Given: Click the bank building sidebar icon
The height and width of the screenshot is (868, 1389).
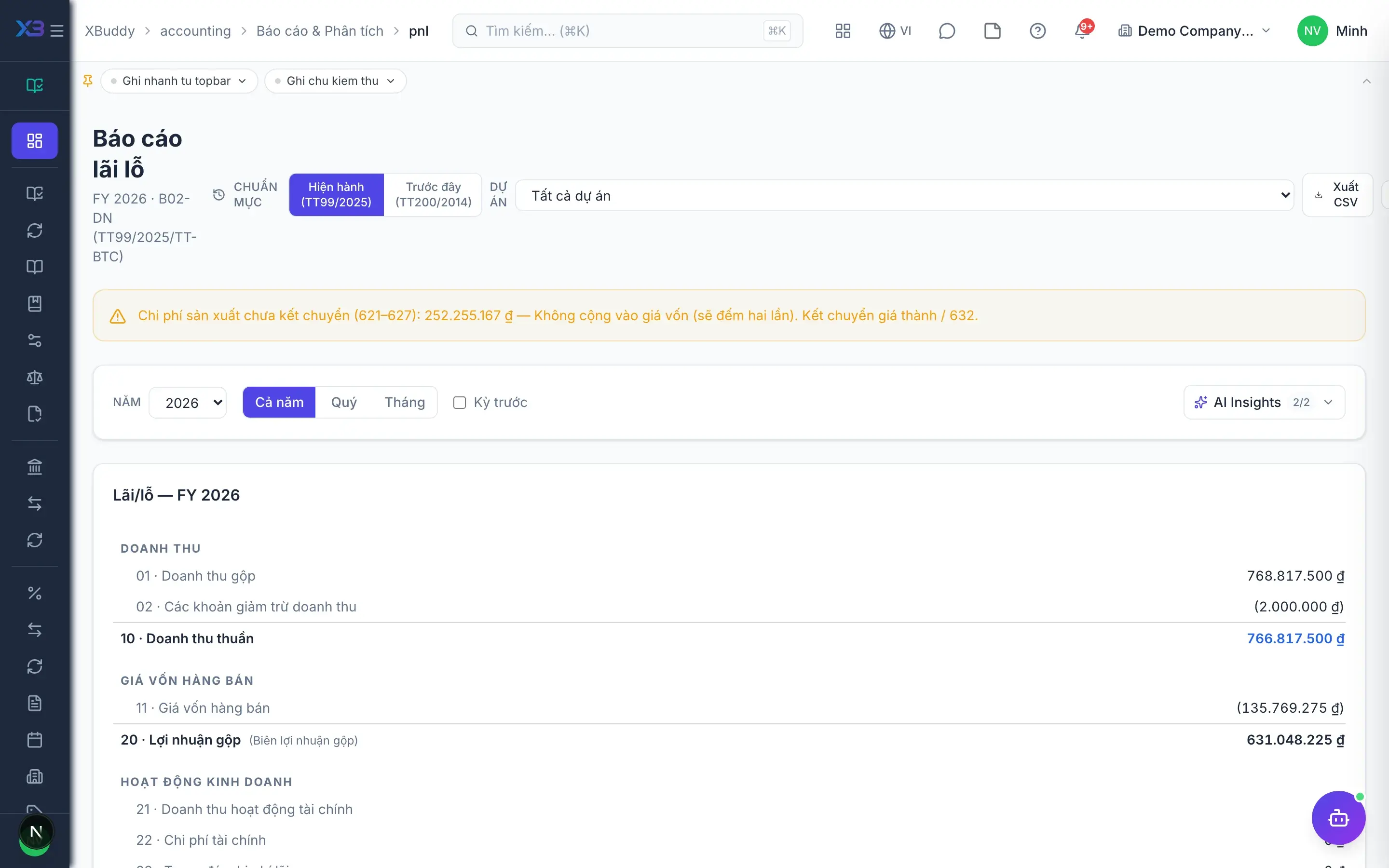Looking at the screenshot, I should (x=34, y=467).
